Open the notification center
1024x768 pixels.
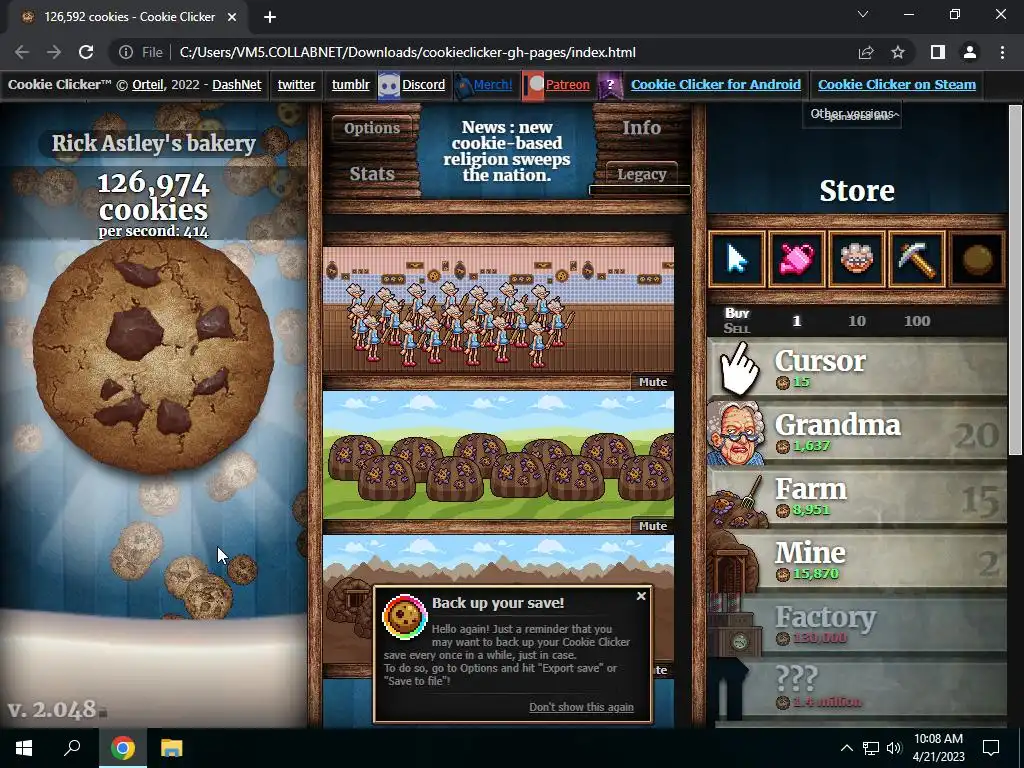point(991,748)
